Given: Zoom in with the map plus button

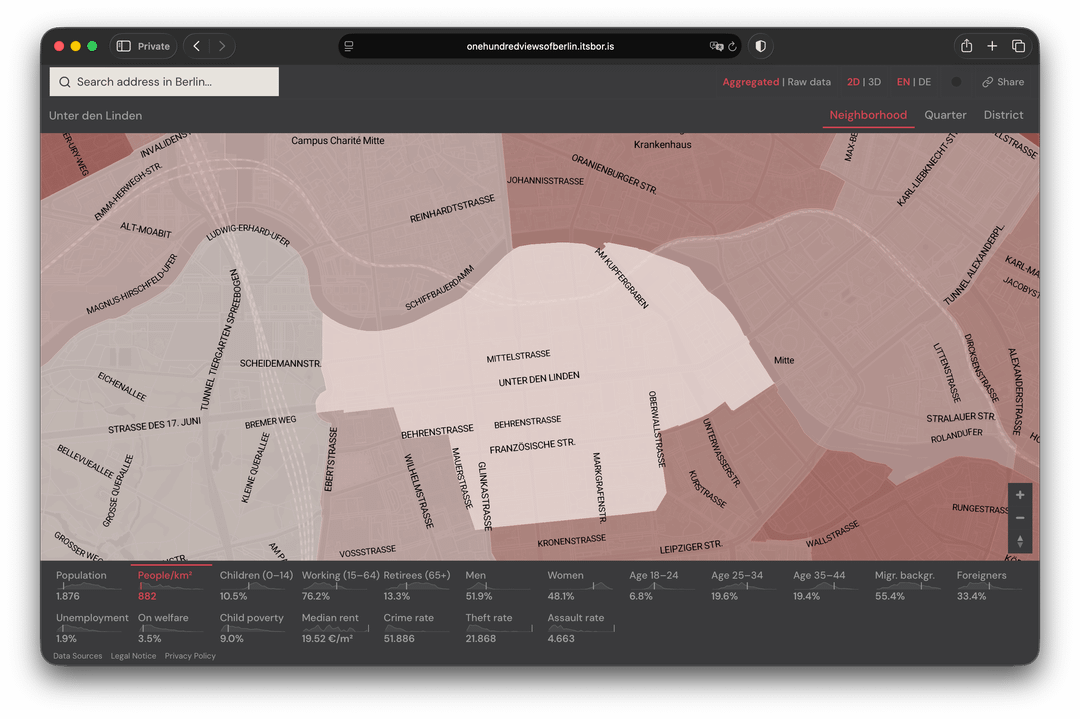Looking at the screenshot, I should tap(1020, 495).
